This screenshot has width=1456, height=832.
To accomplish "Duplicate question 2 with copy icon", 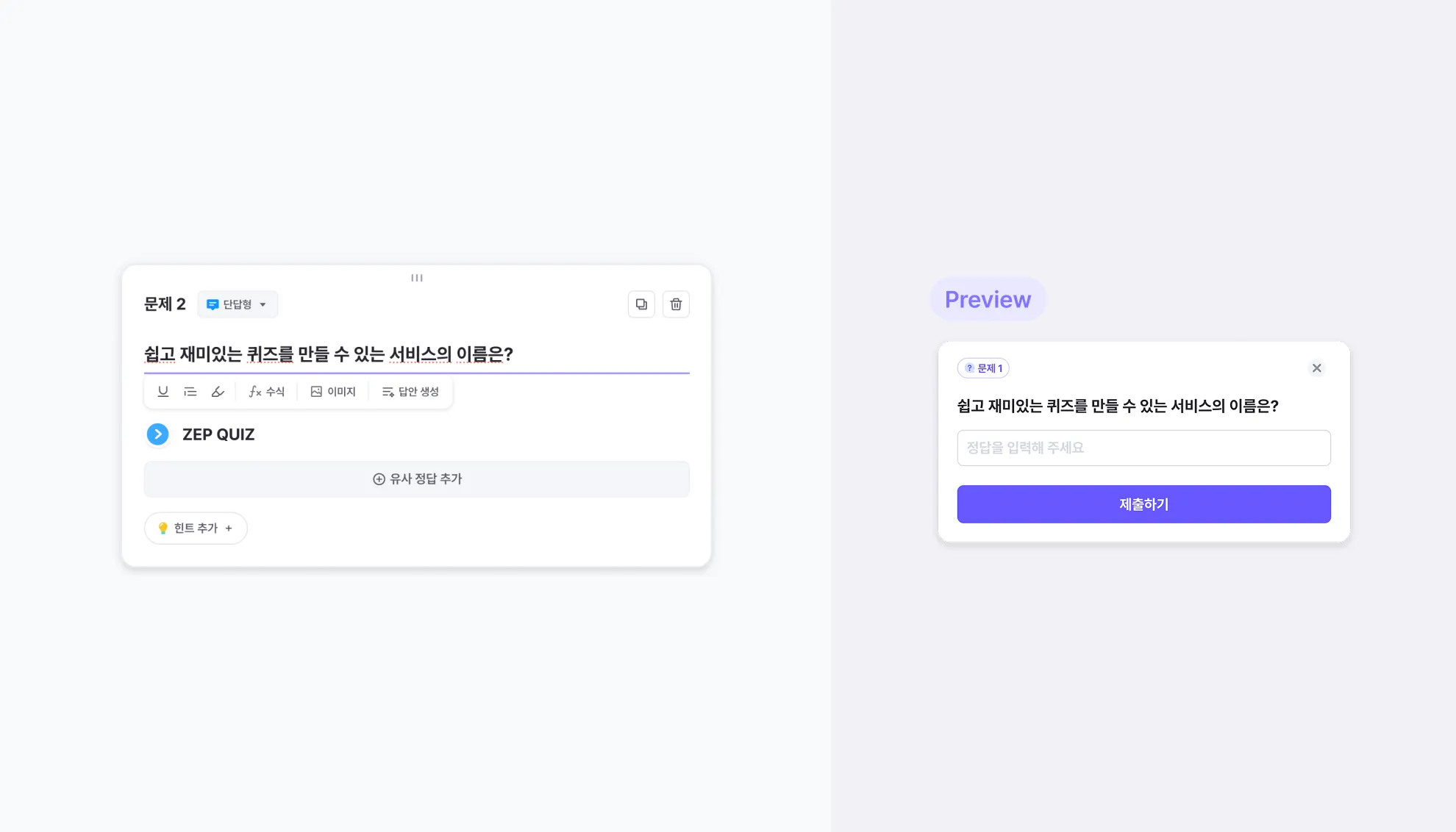I will point(641,304).
